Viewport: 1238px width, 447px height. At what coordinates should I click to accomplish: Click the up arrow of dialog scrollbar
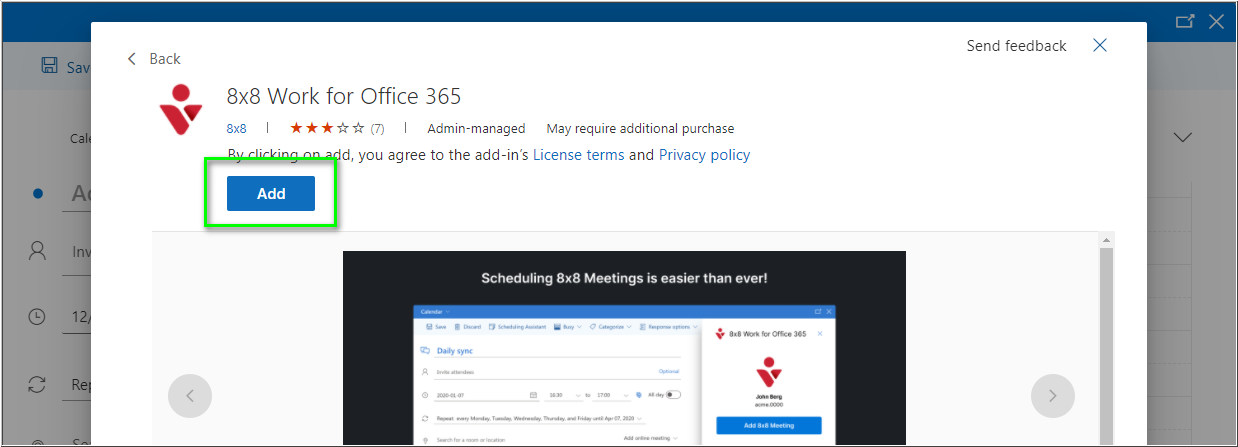pos(1106,240)
